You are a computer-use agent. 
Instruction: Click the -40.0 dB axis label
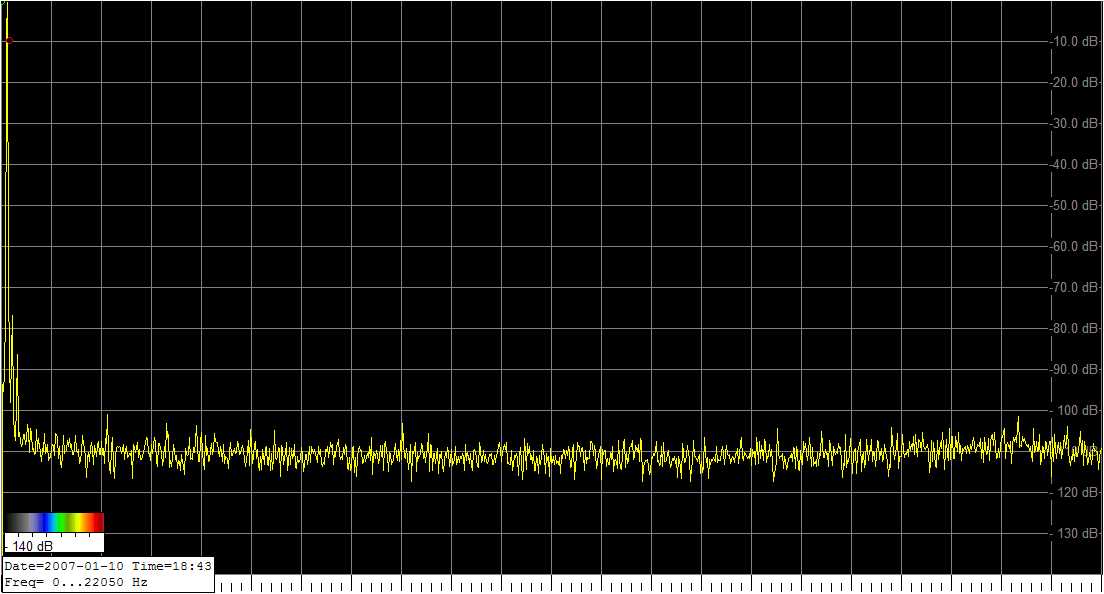coord(1074,164)
